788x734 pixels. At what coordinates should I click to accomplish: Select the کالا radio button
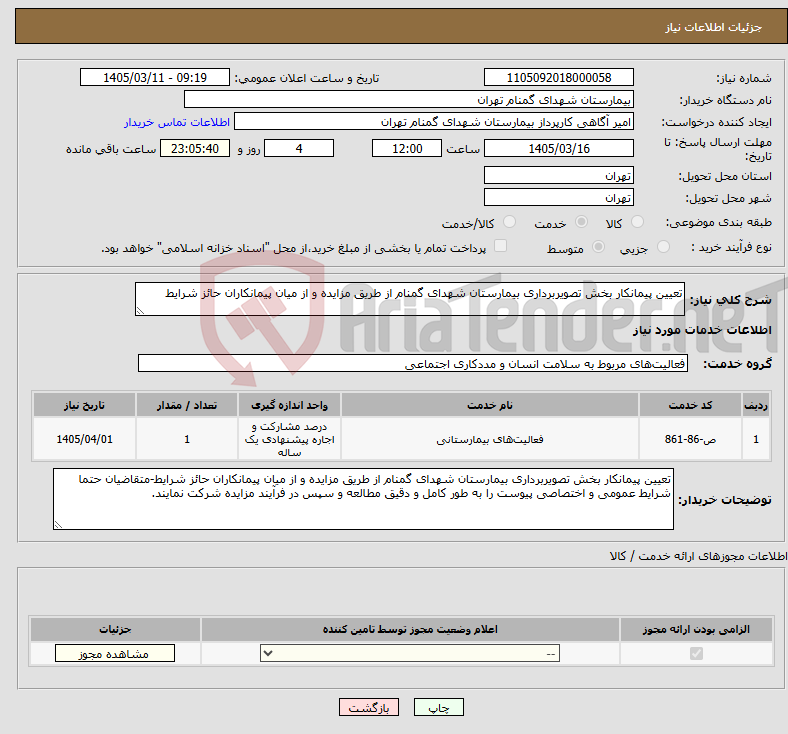click(x=637, y=222)
